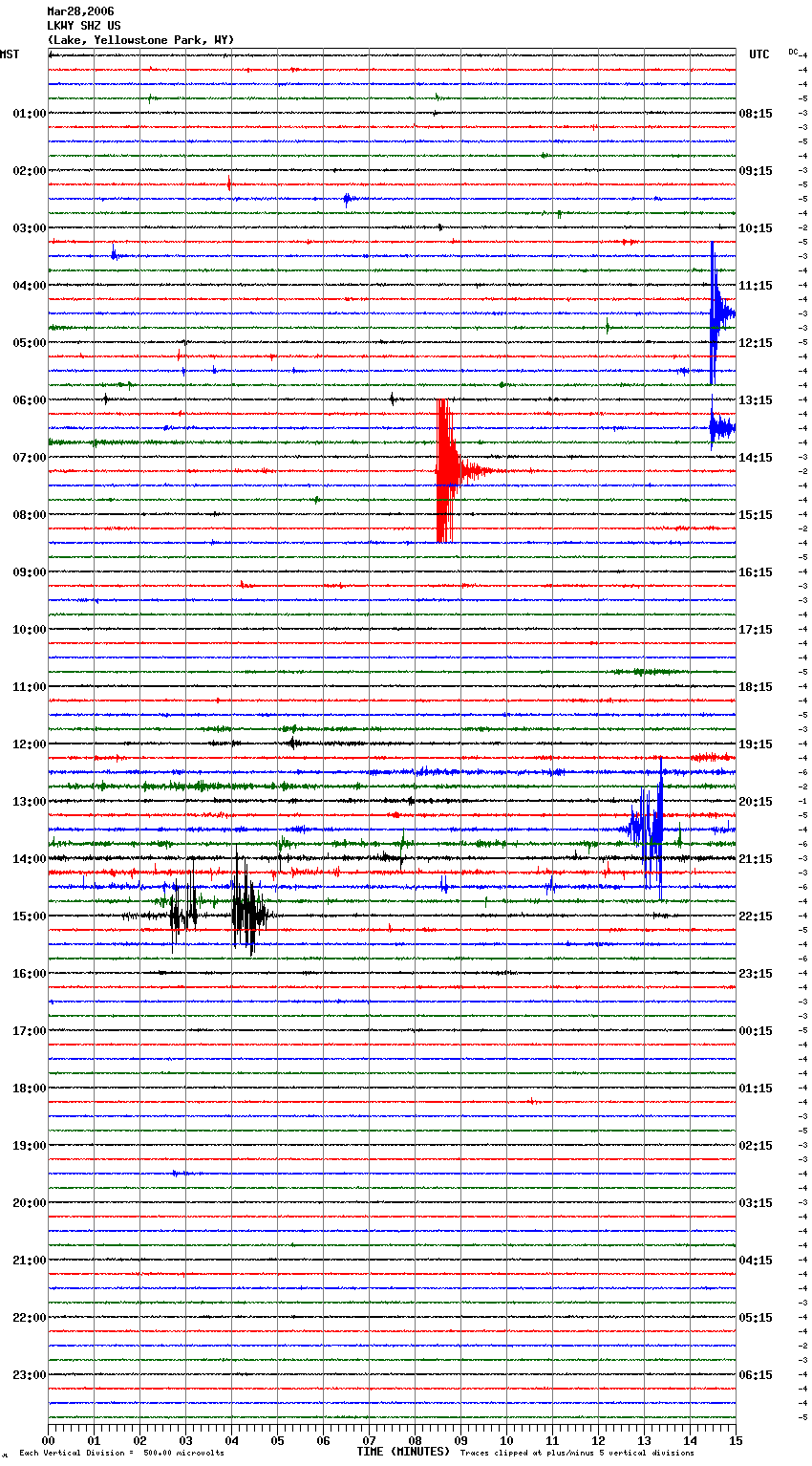Select the station code LKWY SHZ US
The width and height of the screenshot is (812, 1466).
pyautogui.click(x=84, y=26)
